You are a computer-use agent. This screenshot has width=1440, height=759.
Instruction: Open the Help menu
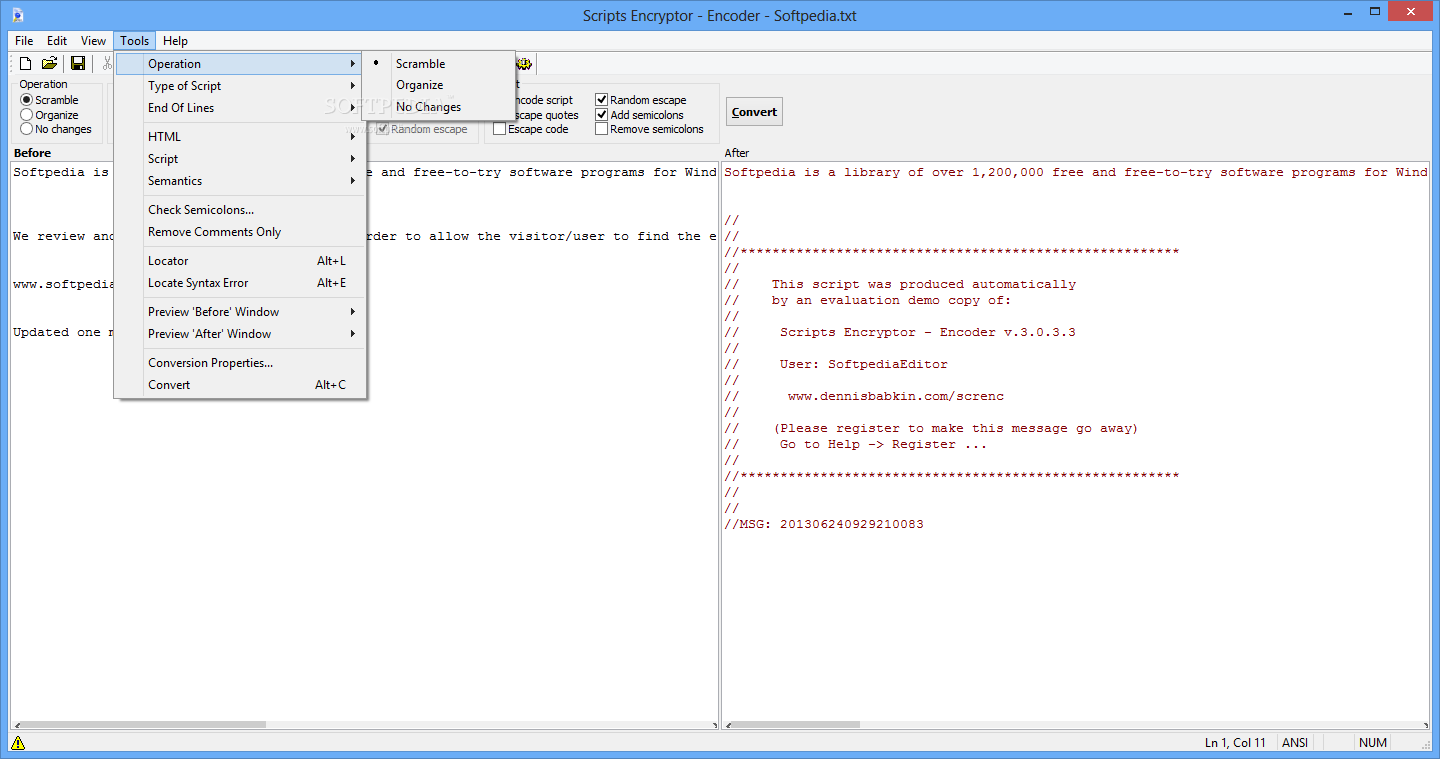point(175,41)
